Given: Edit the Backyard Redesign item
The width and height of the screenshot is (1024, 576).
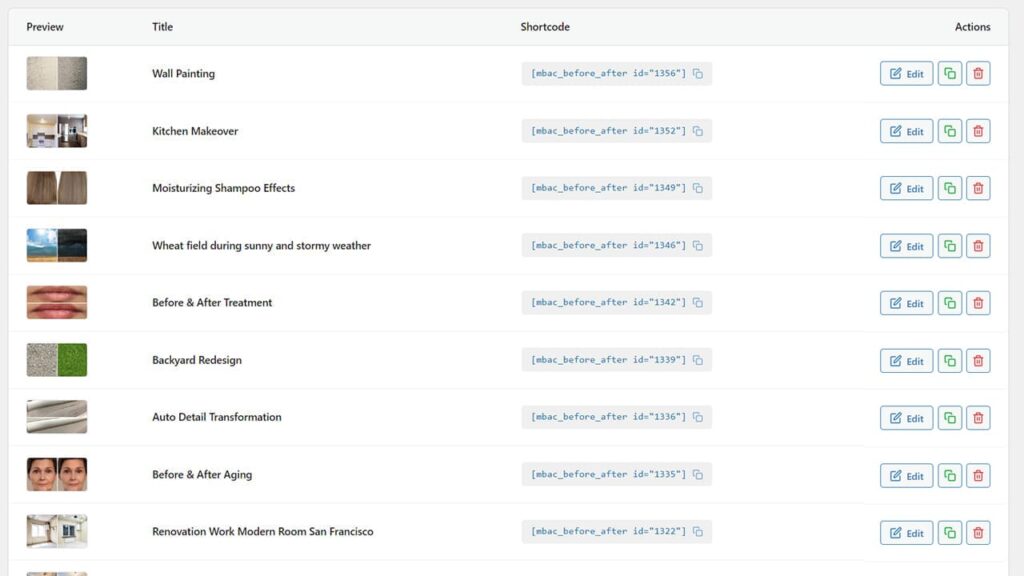Looking at the screenshot, I should click(906, 360).
